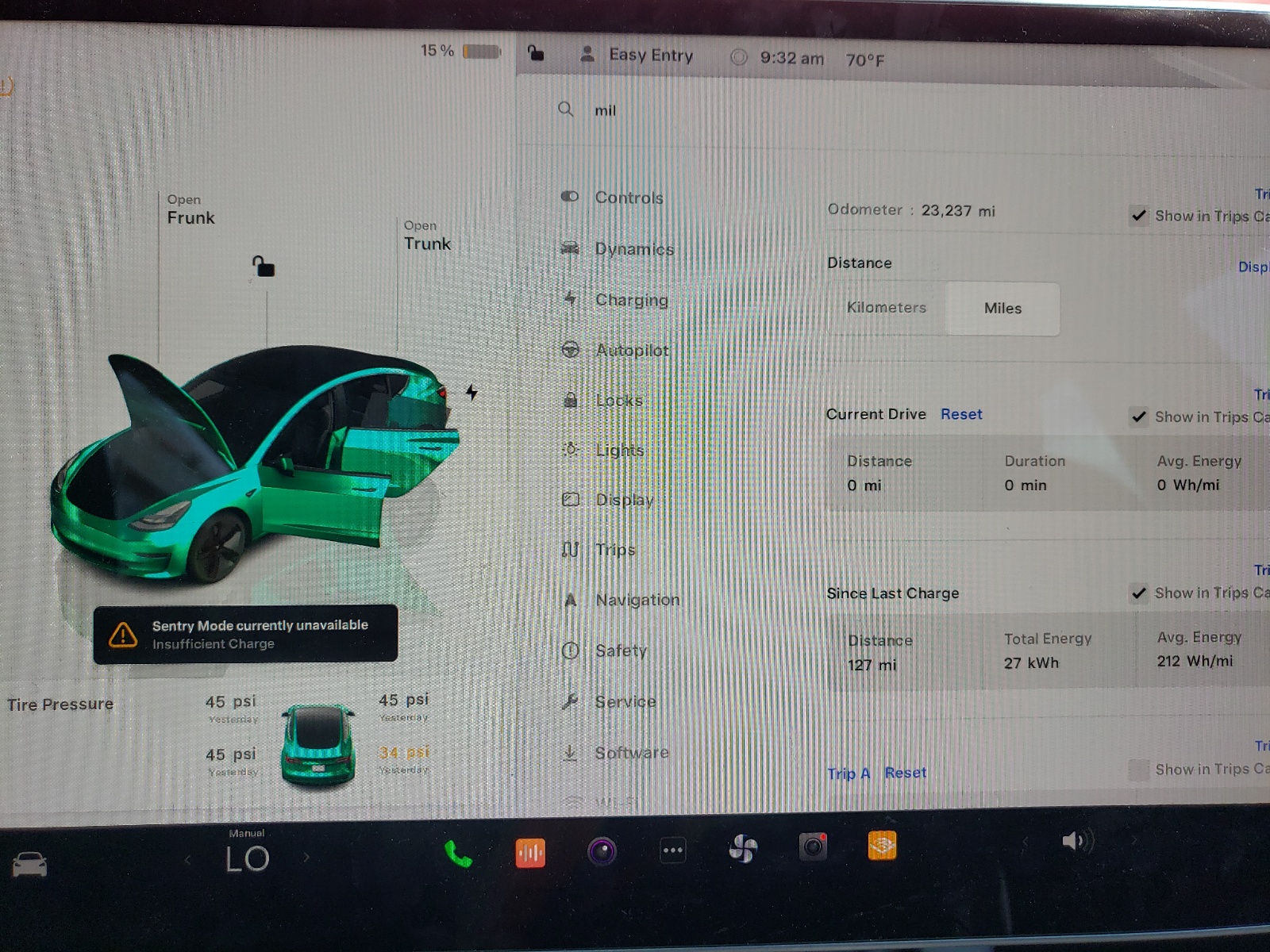Open the Locks menu
This screenshot has height=952, width=1270.
tap(602, 400)
